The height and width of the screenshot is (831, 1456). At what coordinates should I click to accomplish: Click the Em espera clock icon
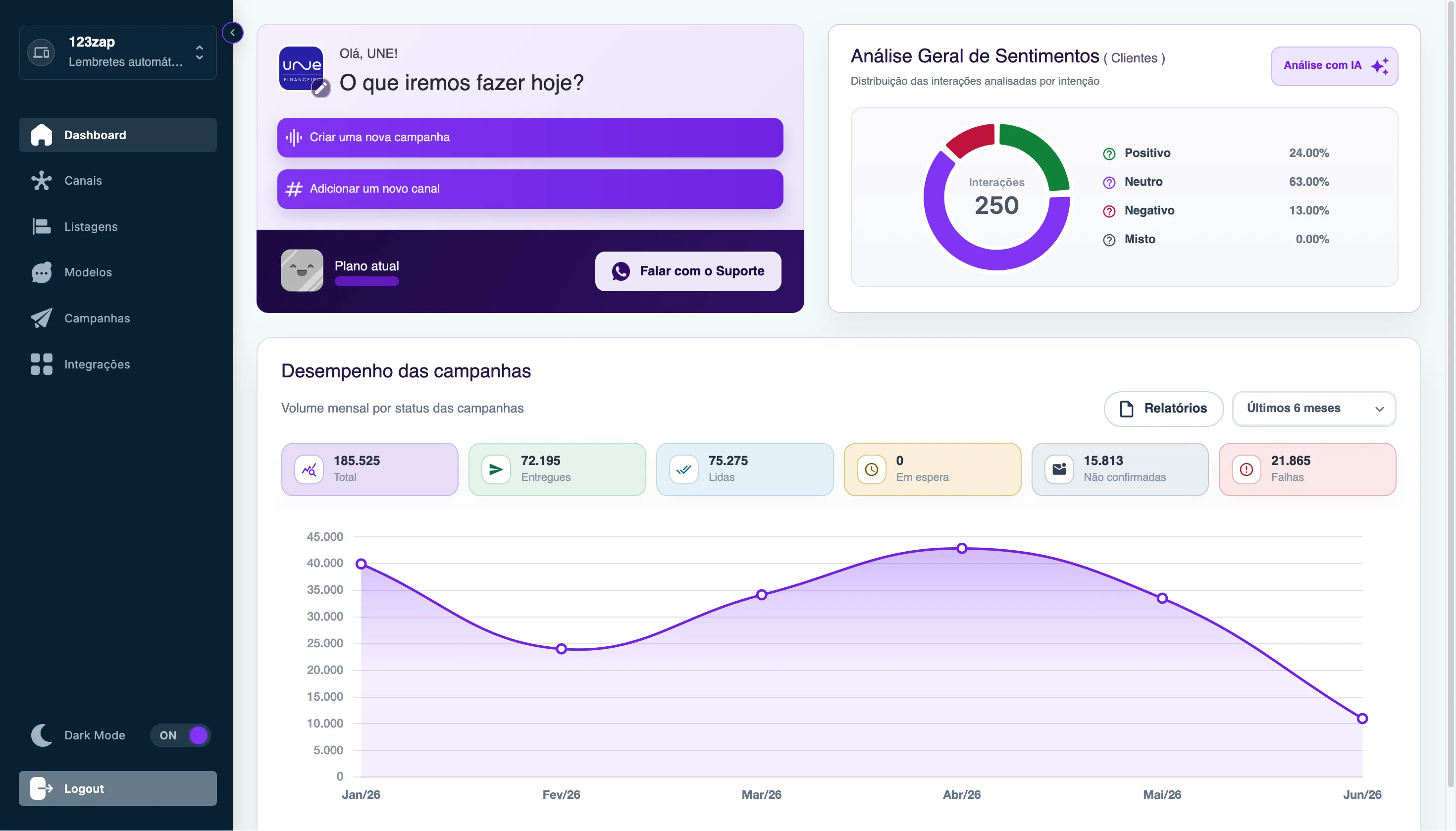pos(871,469)
